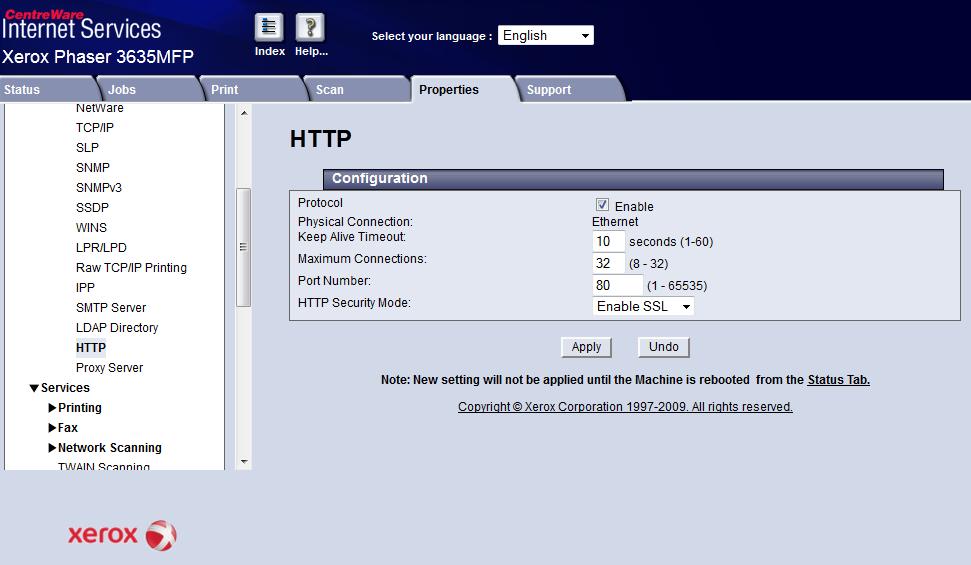Screen dimensions: 971x565
Task: Click the Maximum Connections field
Action: [x=608, y=263]
